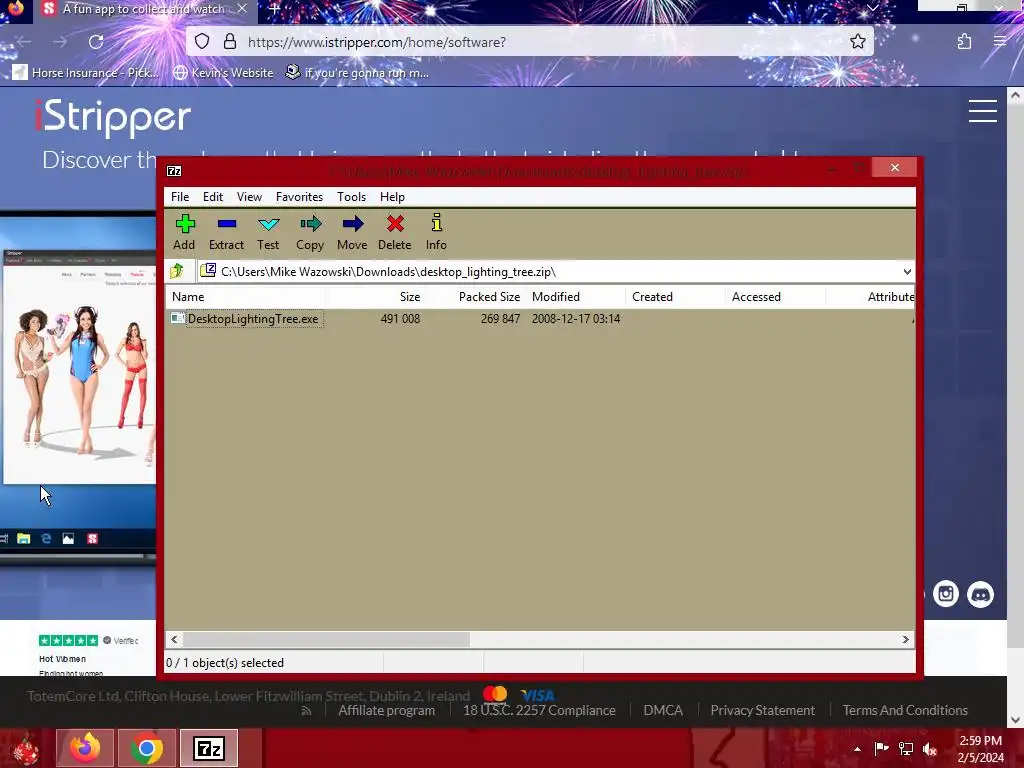Image resolution: width=1024 pixels, height=768 pixels.
Task: Open the Start button ornament icon
Action: pyautogui.click(x=25, y=748)
